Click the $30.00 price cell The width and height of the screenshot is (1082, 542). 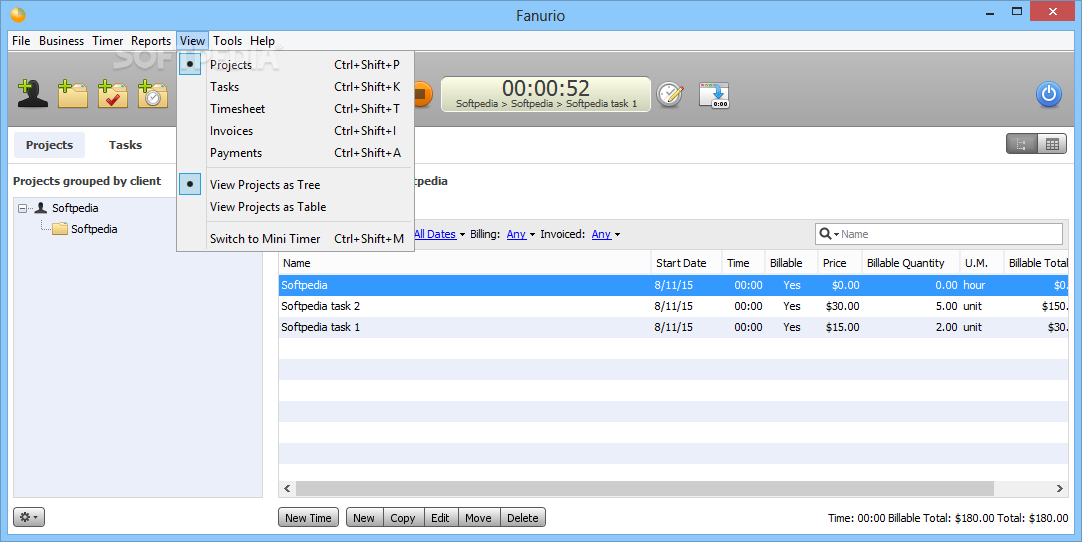pos(842,306)
